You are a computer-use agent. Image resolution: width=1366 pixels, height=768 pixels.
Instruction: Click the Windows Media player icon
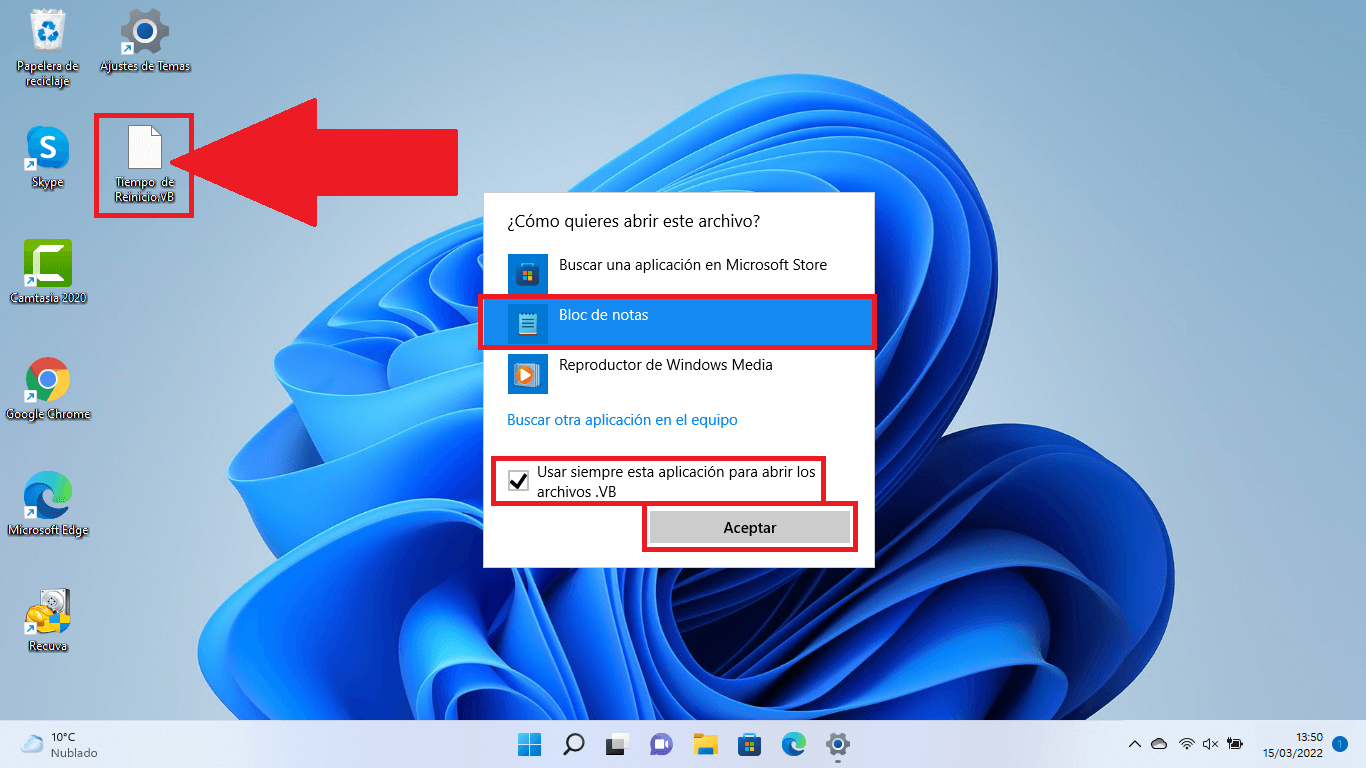click(x=528, y=373)
